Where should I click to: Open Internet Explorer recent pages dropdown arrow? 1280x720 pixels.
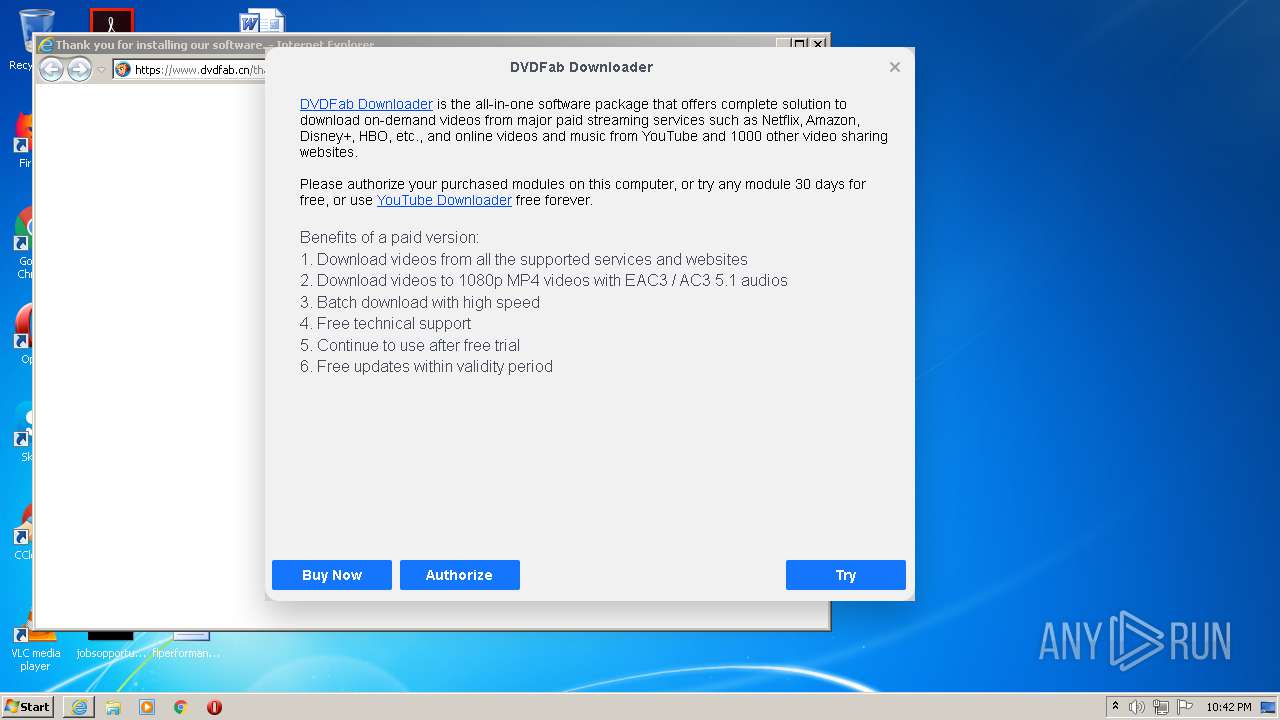(x=101, y=70)
